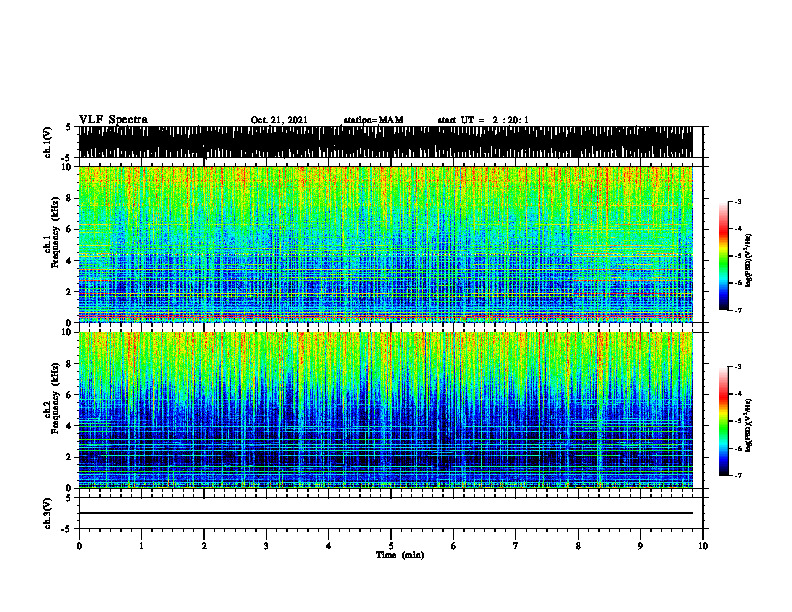Click the "-3" tick on ch.1 color bar

click(x=738, y=202)
